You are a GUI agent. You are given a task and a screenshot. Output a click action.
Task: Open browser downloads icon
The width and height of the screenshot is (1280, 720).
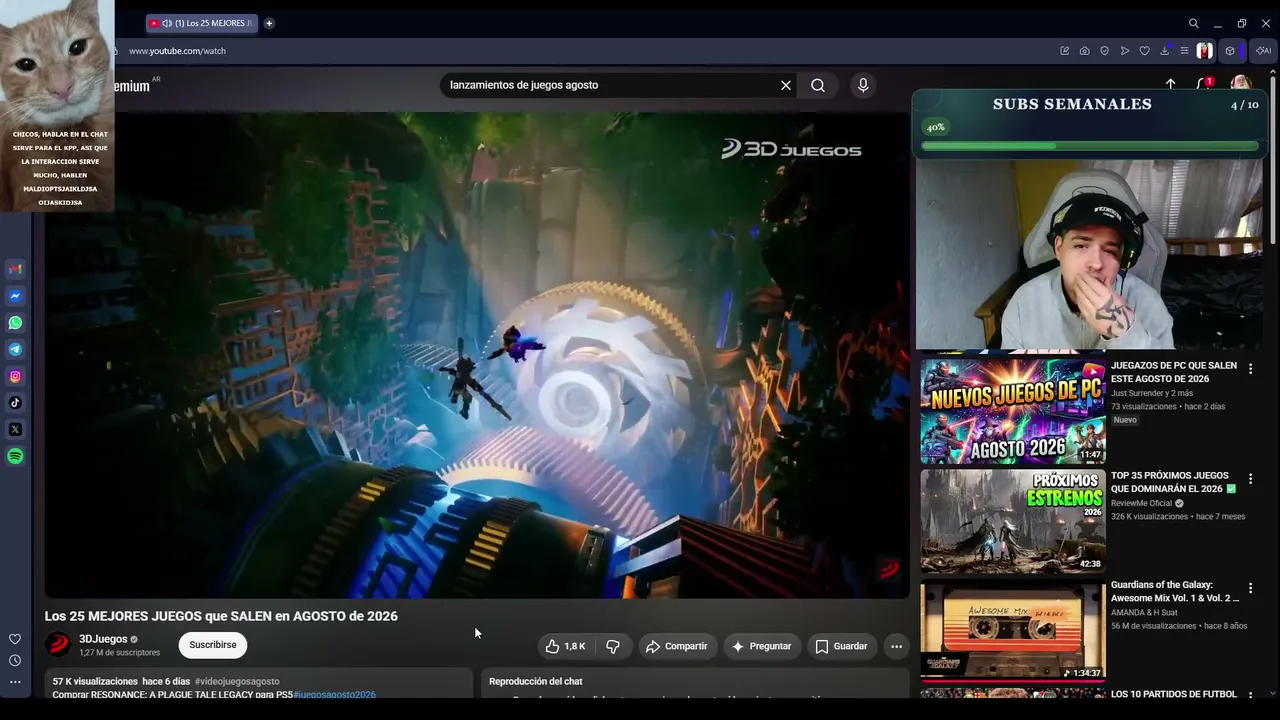[1165, 51]
